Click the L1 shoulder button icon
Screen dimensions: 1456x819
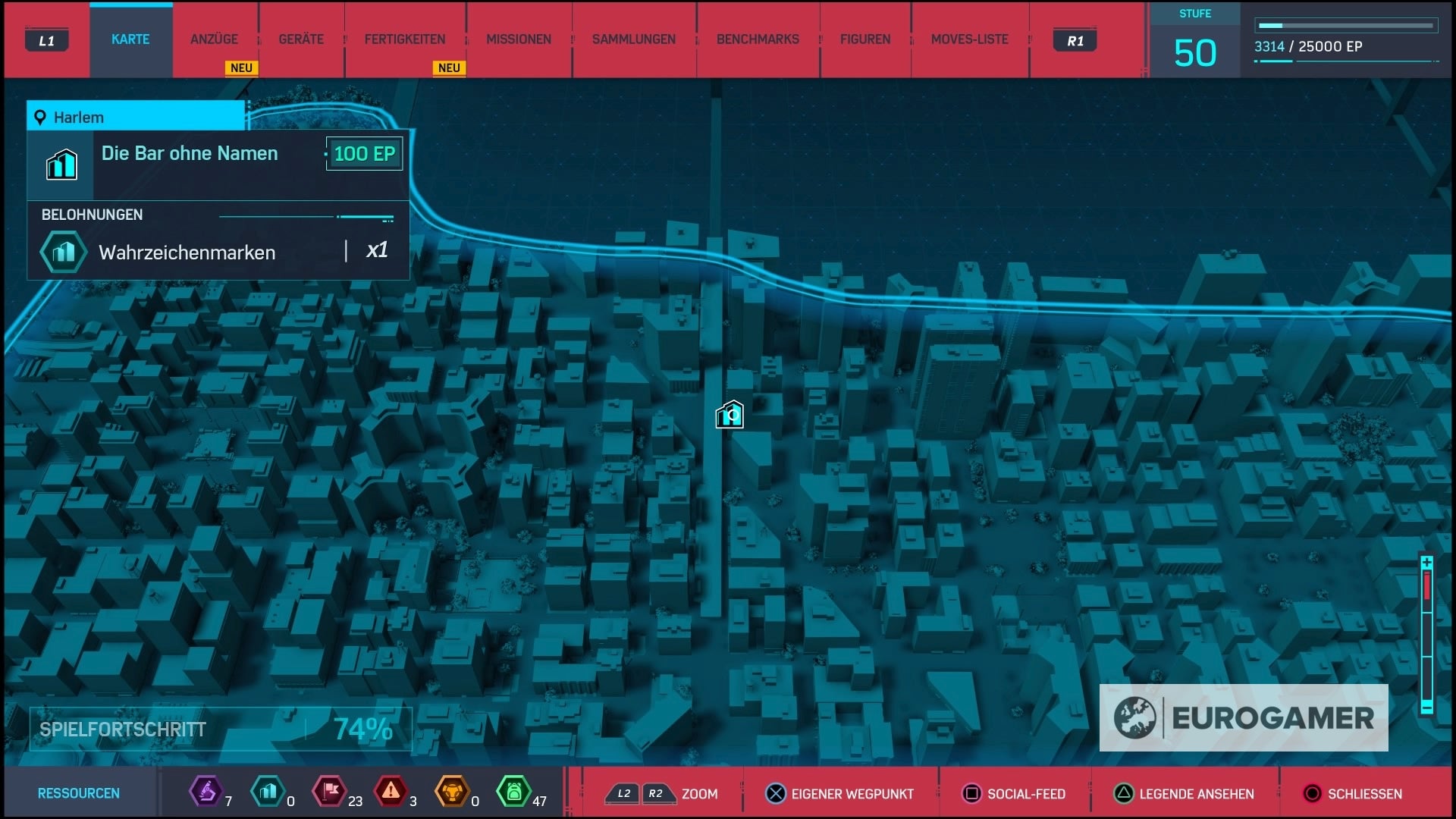click(x=47, y=41)
